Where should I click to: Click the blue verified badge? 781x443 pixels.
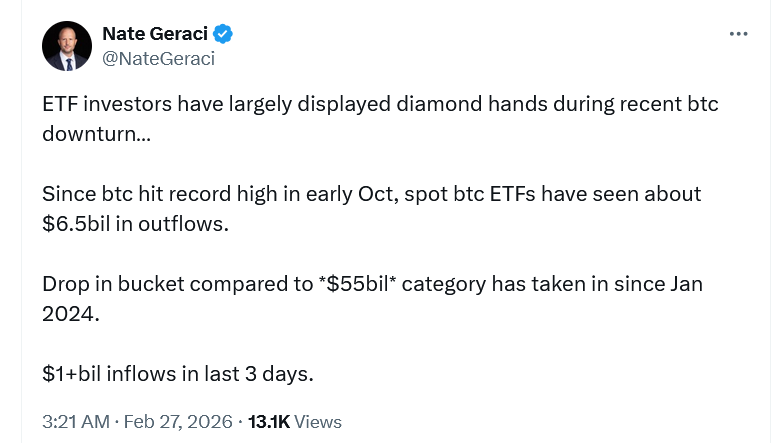tap(223, 34)
